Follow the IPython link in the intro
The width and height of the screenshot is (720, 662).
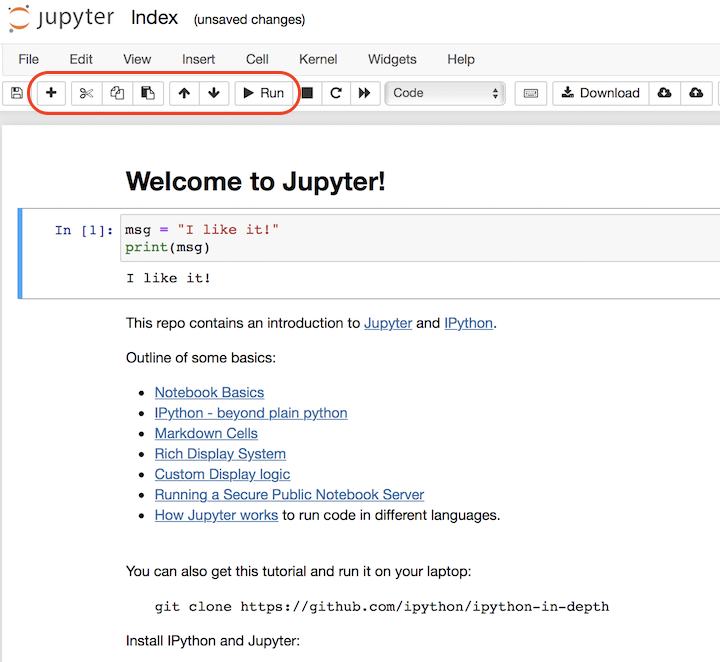[468, 323]
